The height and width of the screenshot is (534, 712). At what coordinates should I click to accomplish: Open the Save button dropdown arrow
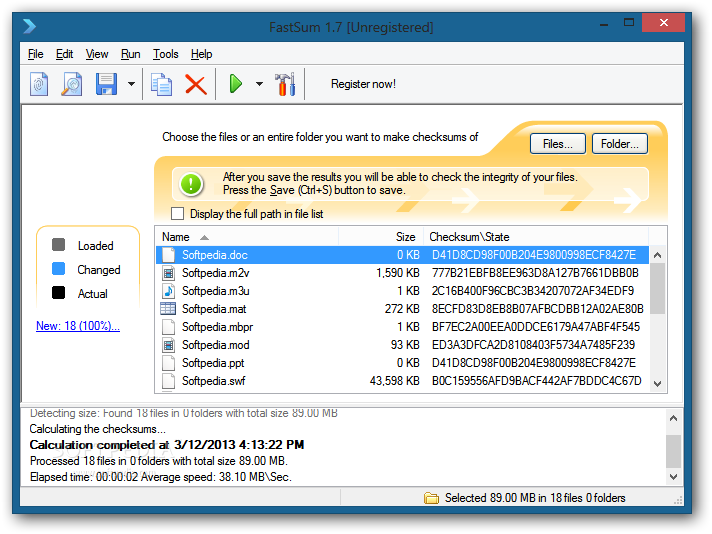click(x=131, y=84)
